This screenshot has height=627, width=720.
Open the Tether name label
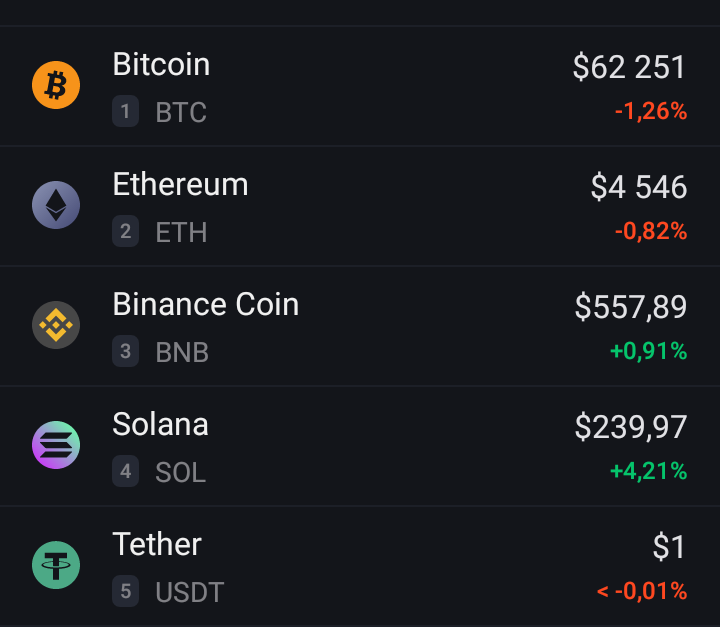(x=157, y=544)
